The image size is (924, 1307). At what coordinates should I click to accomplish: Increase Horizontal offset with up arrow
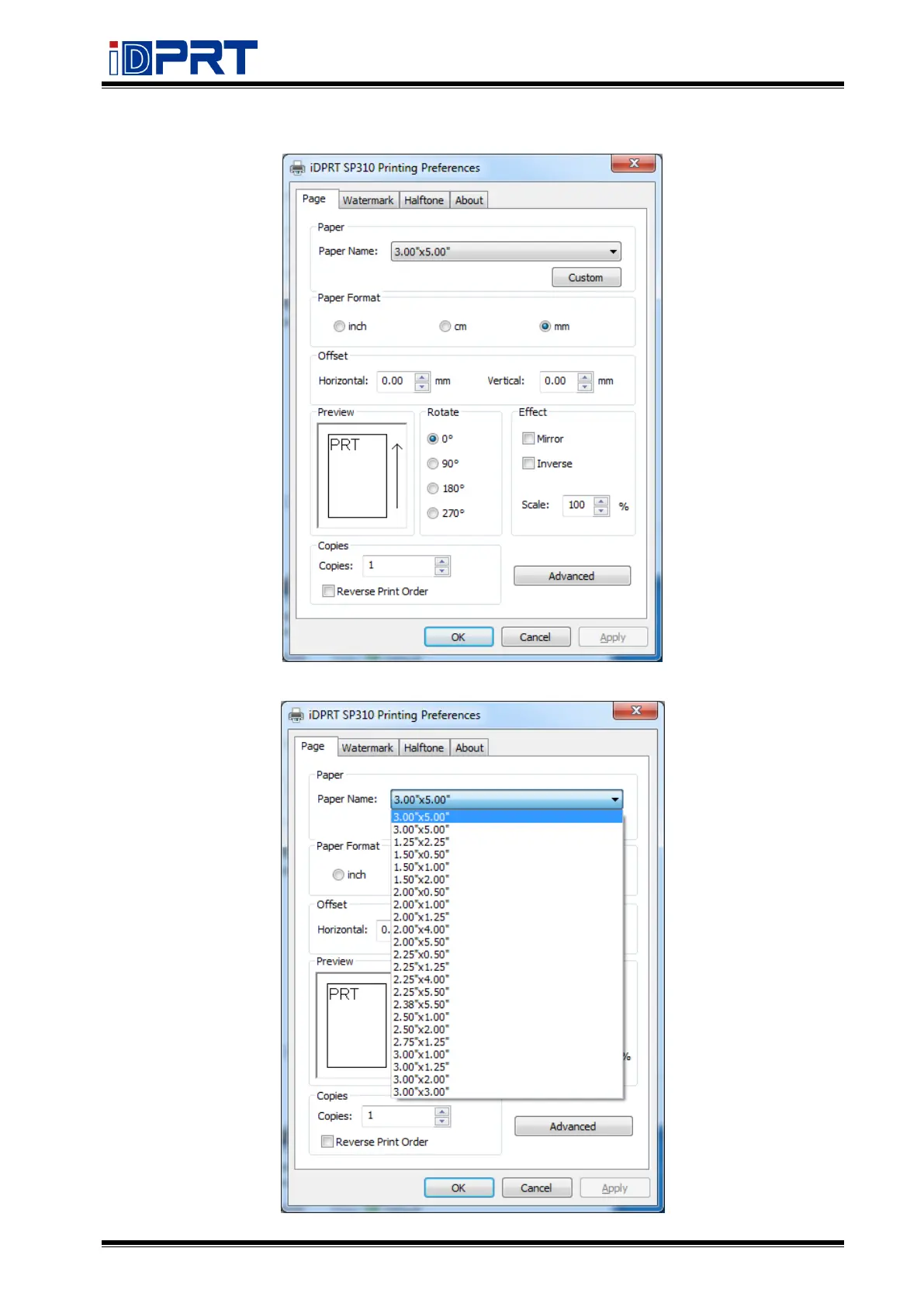coord(422,377)
